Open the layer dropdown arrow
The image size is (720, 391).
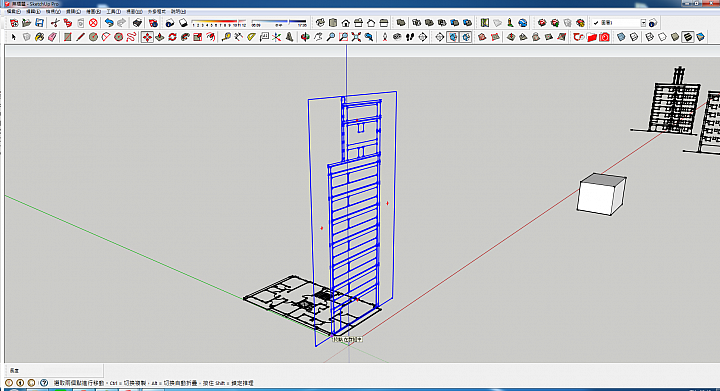(643, 22)
